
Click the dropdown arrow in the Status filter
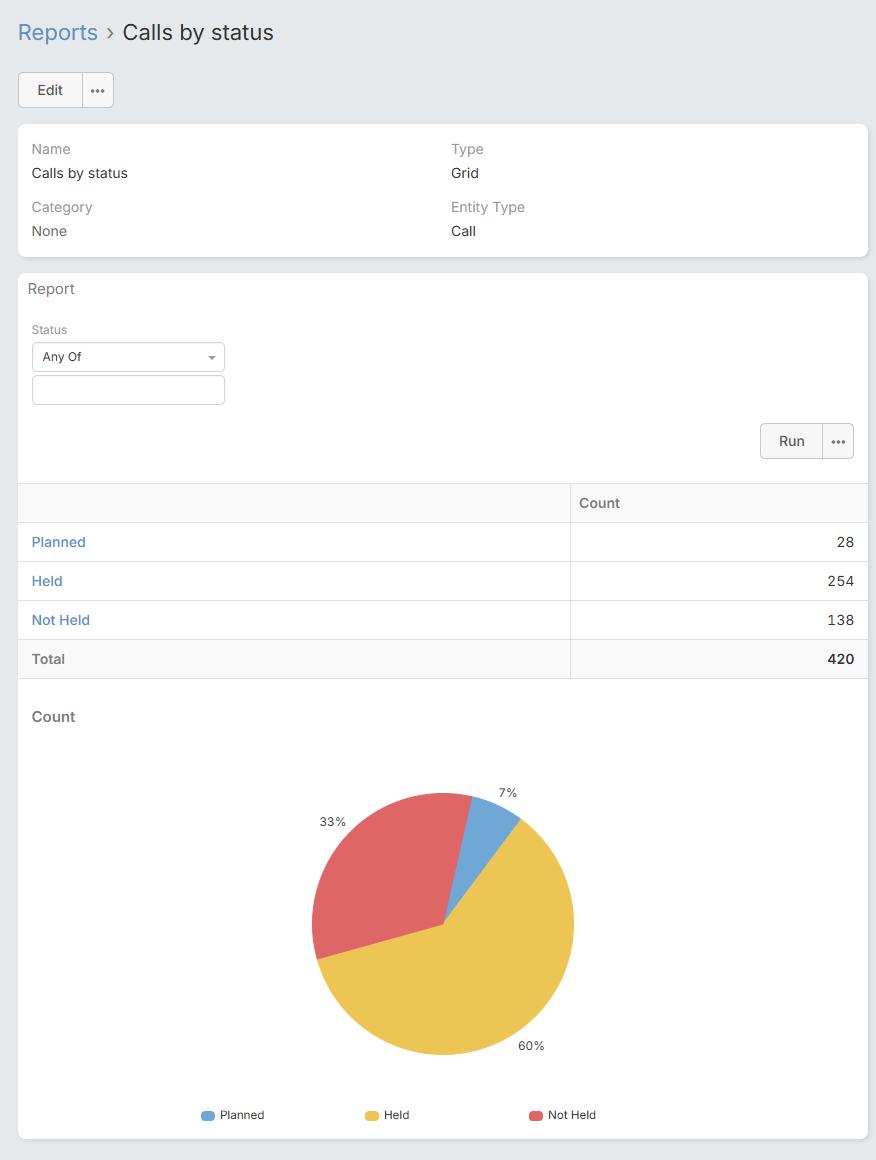(212, 357)
